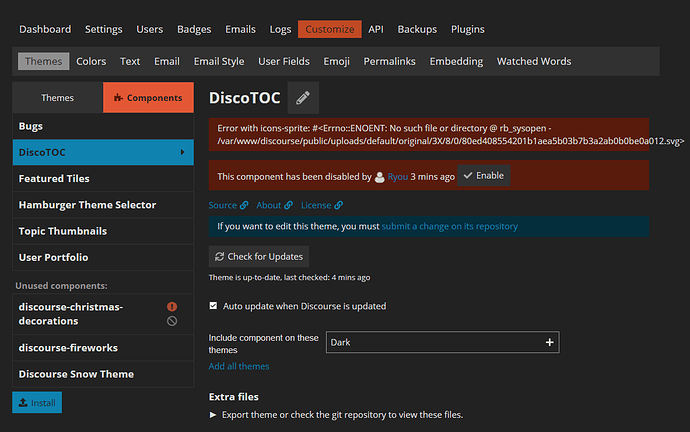Open User Fields tab
Viewport: 690px width, 432px height.
tap(284, 61)
